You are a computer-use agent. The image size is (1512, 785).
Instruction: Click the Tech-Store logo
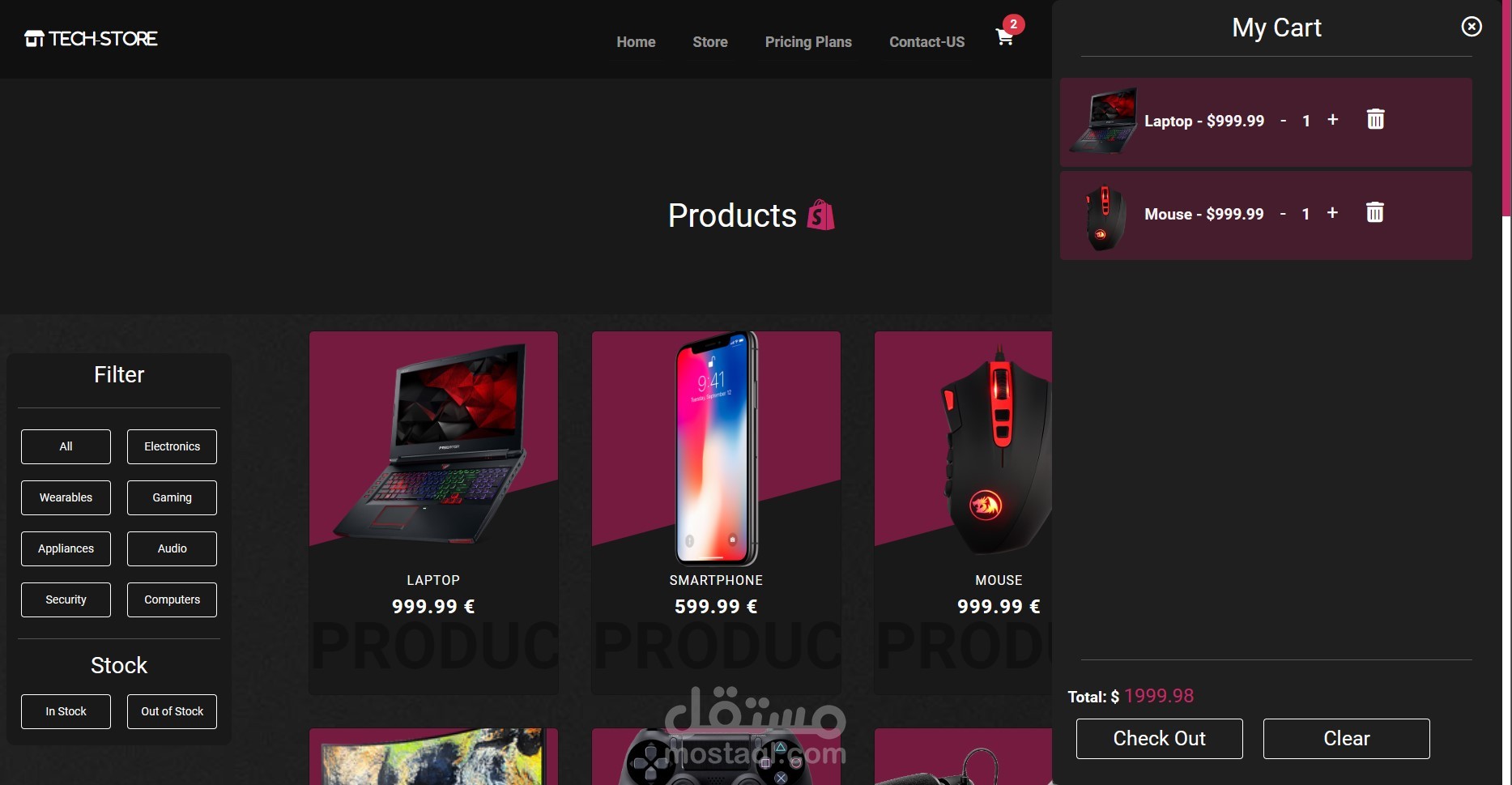click(91, 38)
